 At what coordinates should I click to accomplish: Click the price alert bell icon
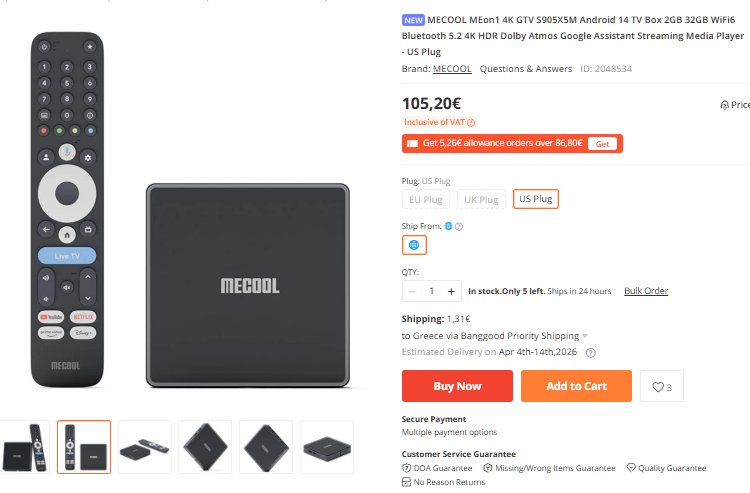click(724, 105)
